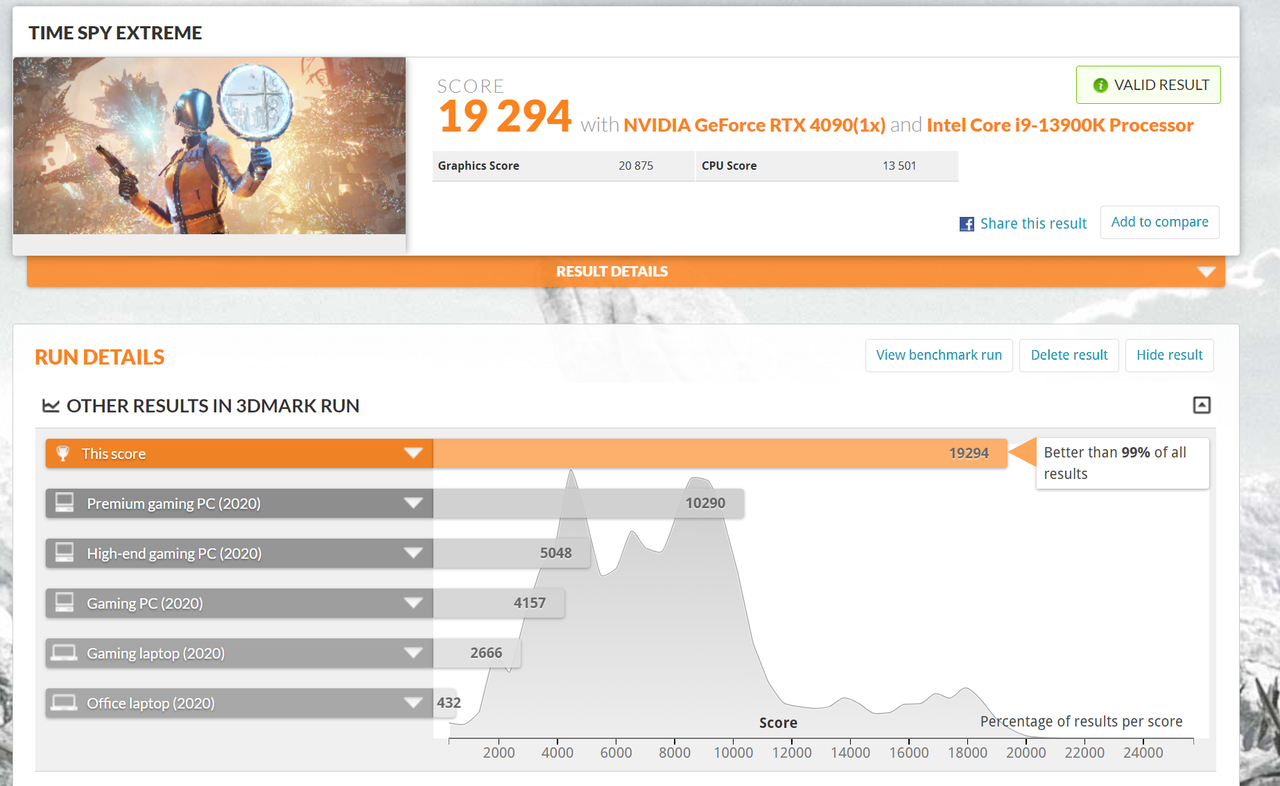The image size is (1280, 786).
Task: Click the desktop icon for Gaming PC (2020)
Action: pyautogui.click(x=64, y=603)
